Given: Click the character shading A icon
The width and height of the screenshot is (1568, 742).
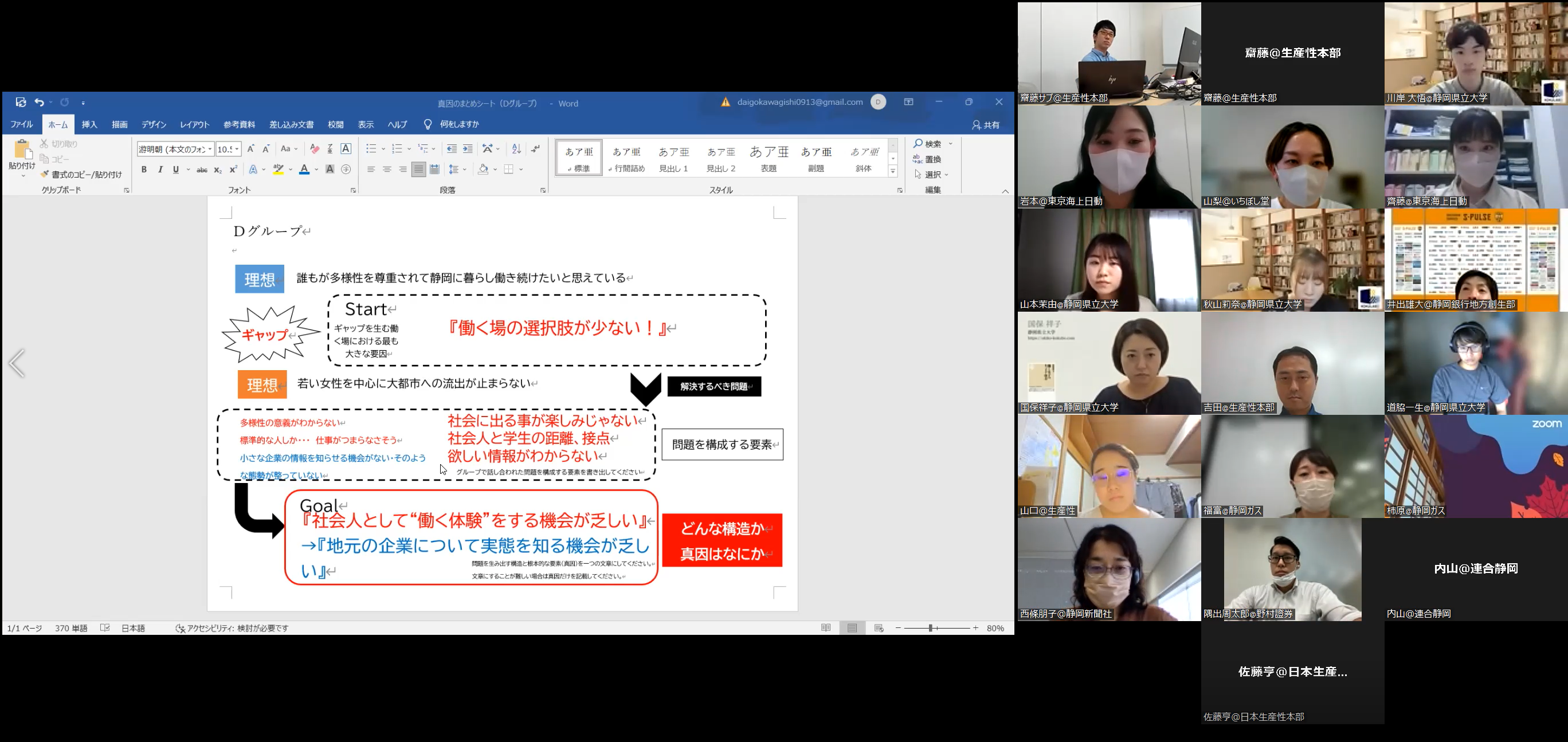Looking at the screenshot, I should 330,170.
